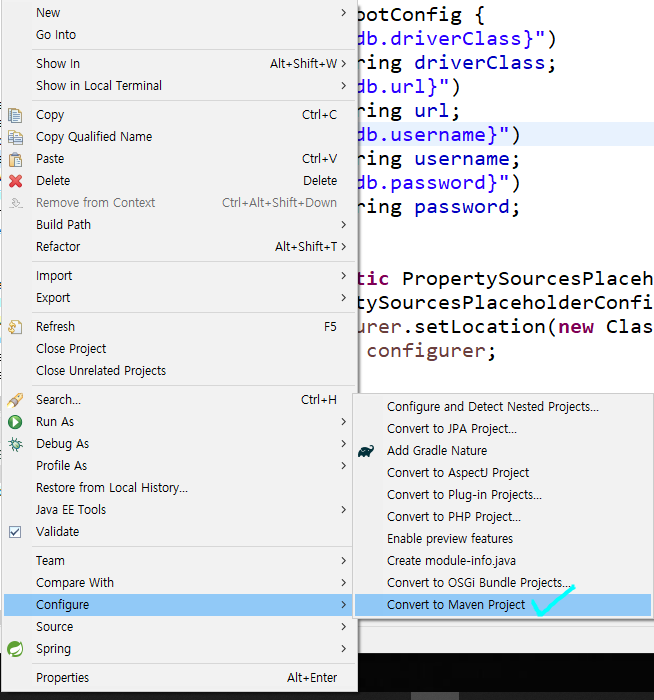The image size is (654, 700).
Task: Expand the Import submenu arrow
Action: [x=343, y=276]
